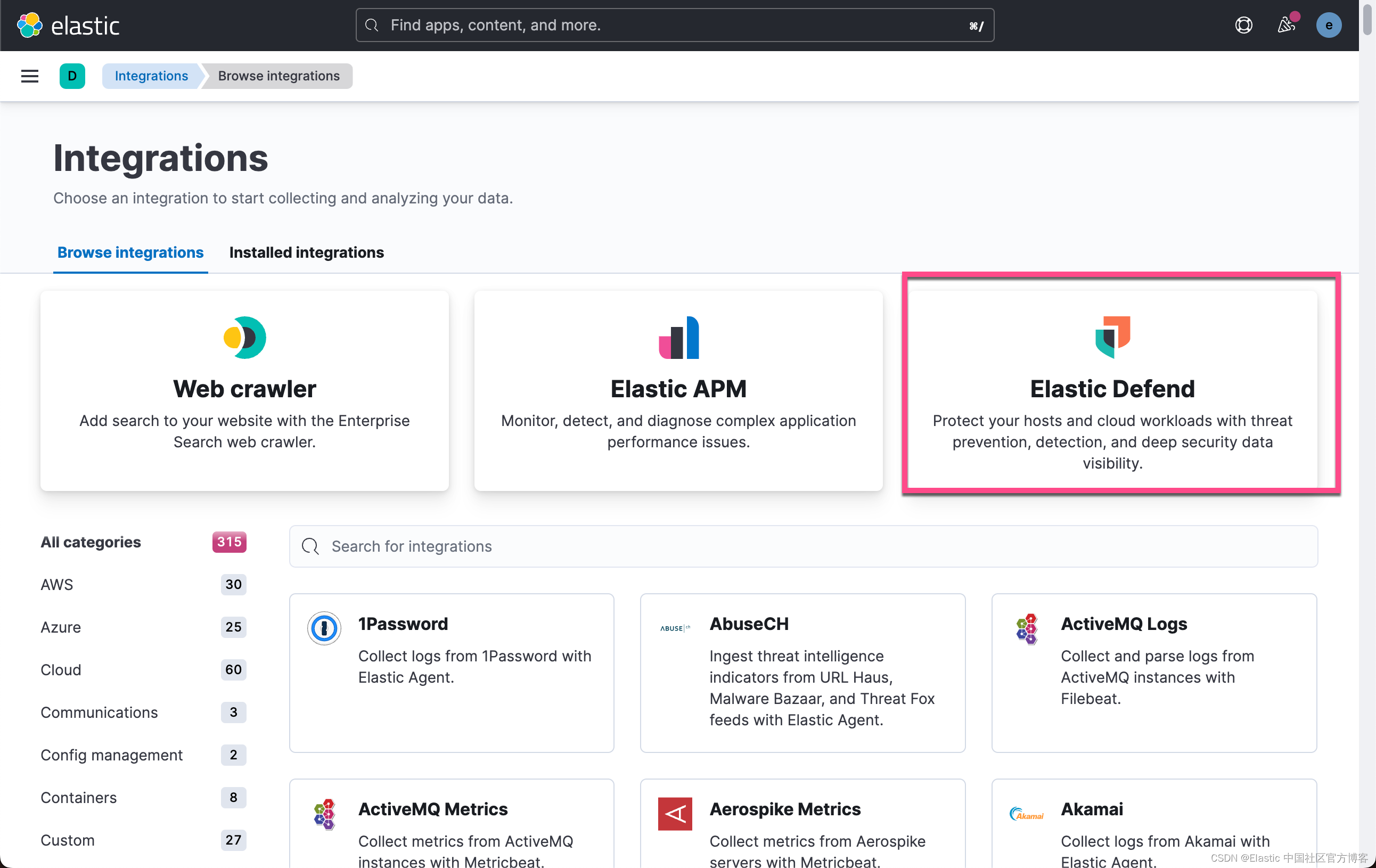1376x868 pixels.
Task: Filter by AWS category
Action: (143, 585)
